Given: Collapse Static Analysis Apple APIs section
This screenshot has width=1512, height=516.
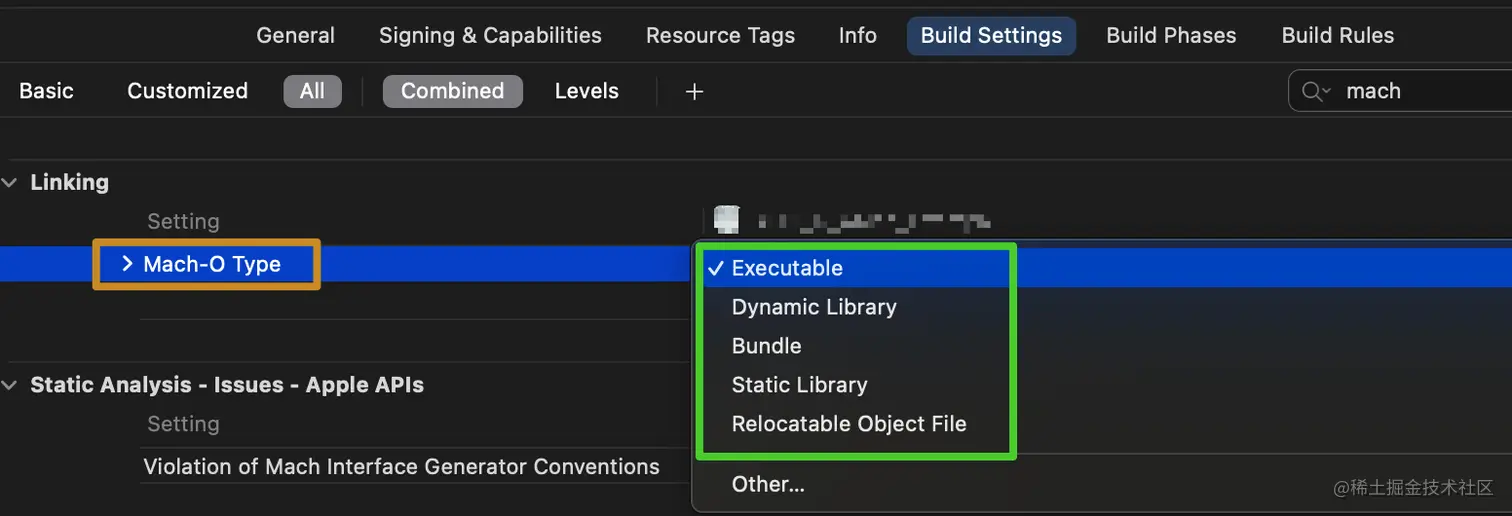Looking at the screenshot, I should coord(9,385).
